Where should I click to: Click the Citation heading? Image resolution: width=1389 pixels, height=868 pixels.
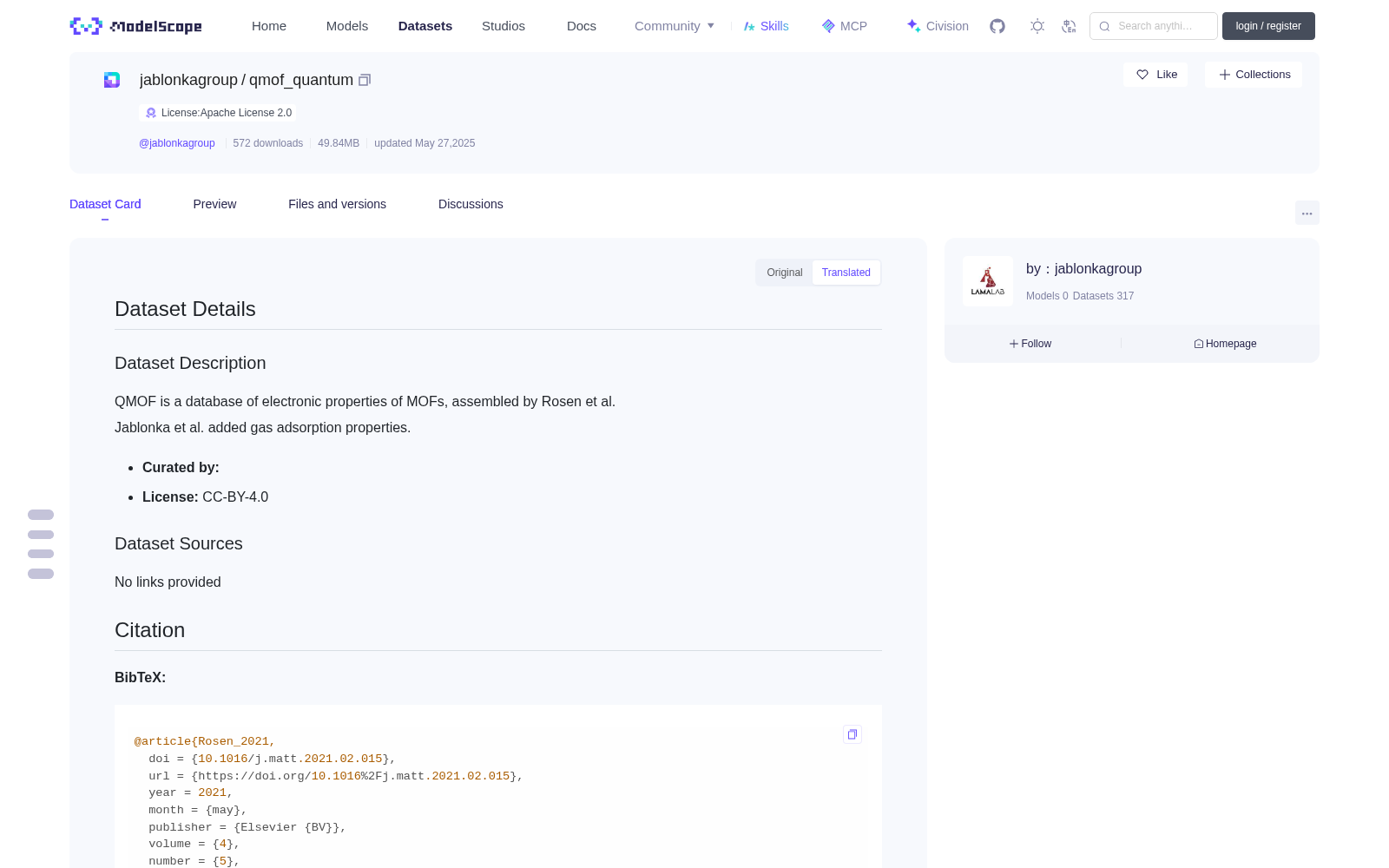pyautogui.click(x=149, y=630)
